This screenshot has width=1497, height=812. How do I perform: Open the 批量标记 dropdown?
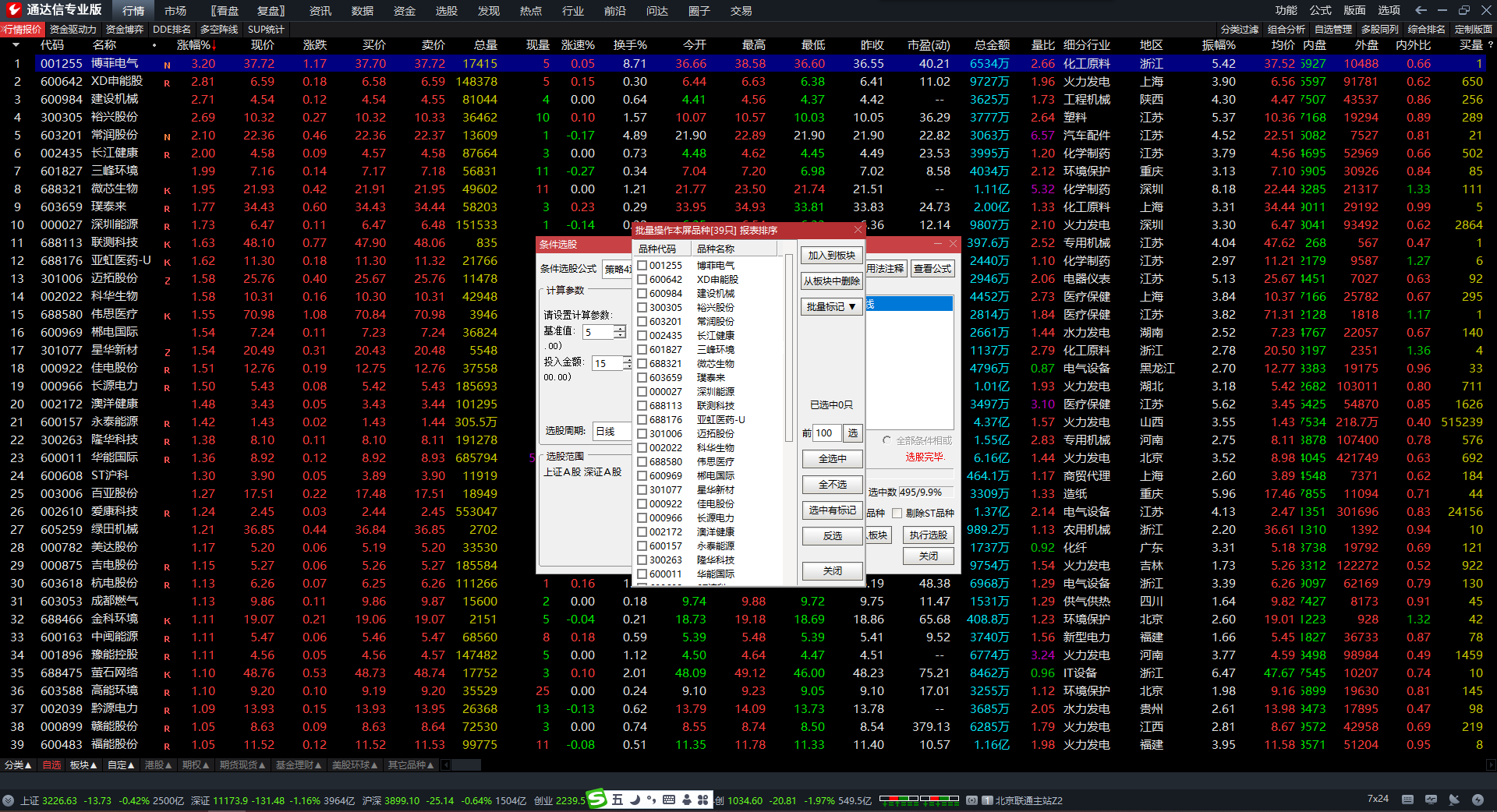pos(832,307)
